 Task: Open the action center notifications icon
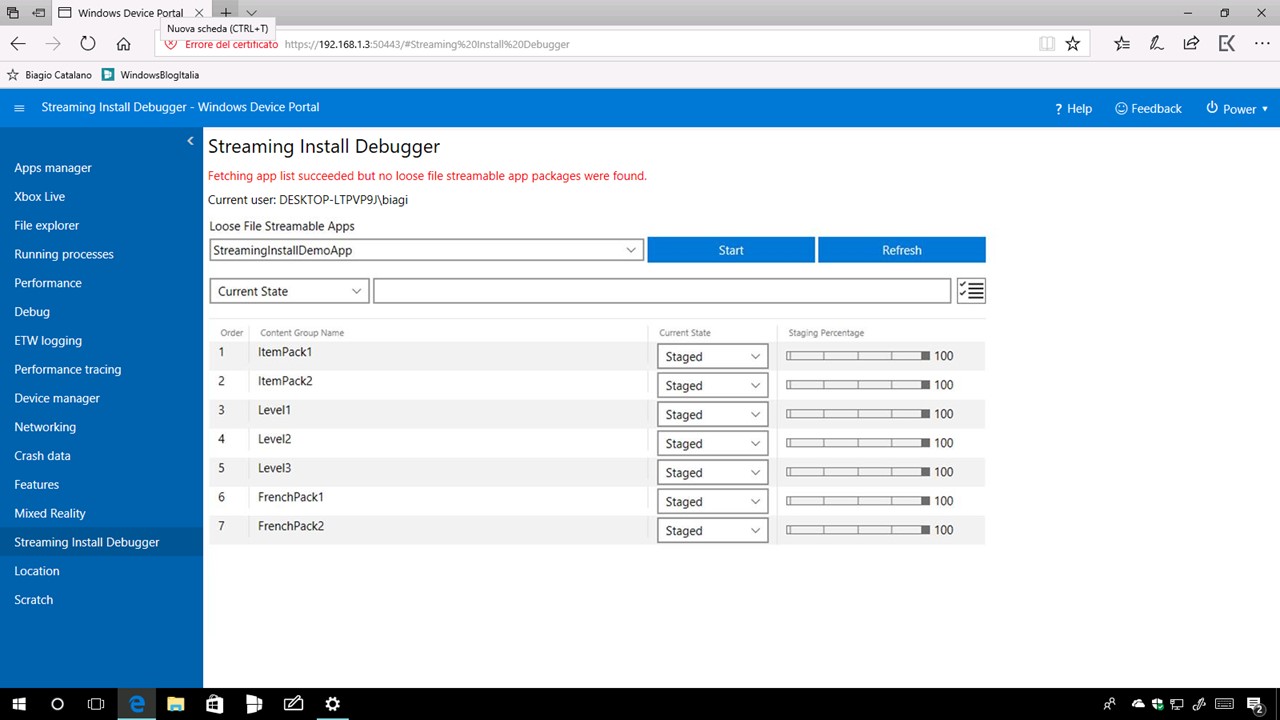1255,704
